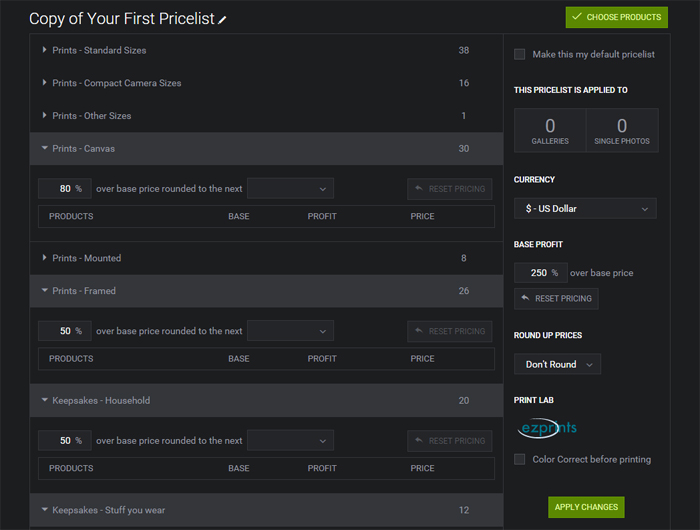Click Base Profit Reset Pricing button
The image size is (700, 530).
click(556, 299)
